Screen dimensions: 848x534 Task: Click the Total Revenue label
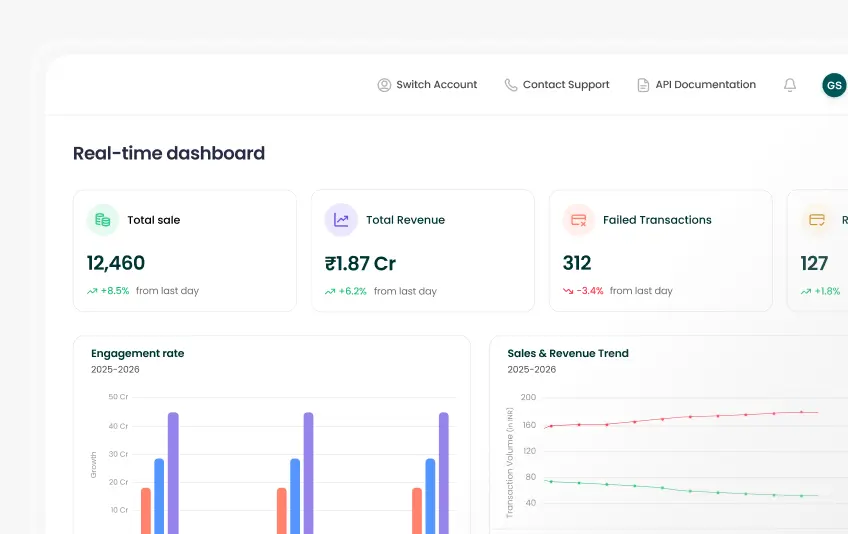click(x=406, y=220)
